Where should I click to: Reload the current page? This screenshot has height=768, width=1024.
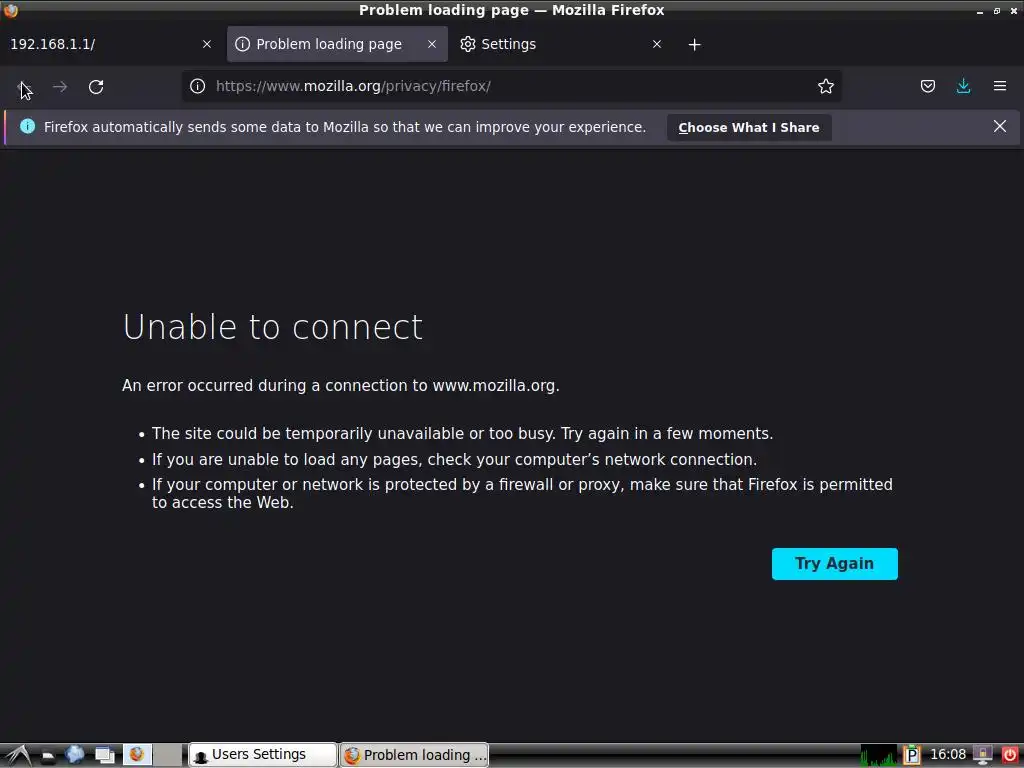pos(96,86)
